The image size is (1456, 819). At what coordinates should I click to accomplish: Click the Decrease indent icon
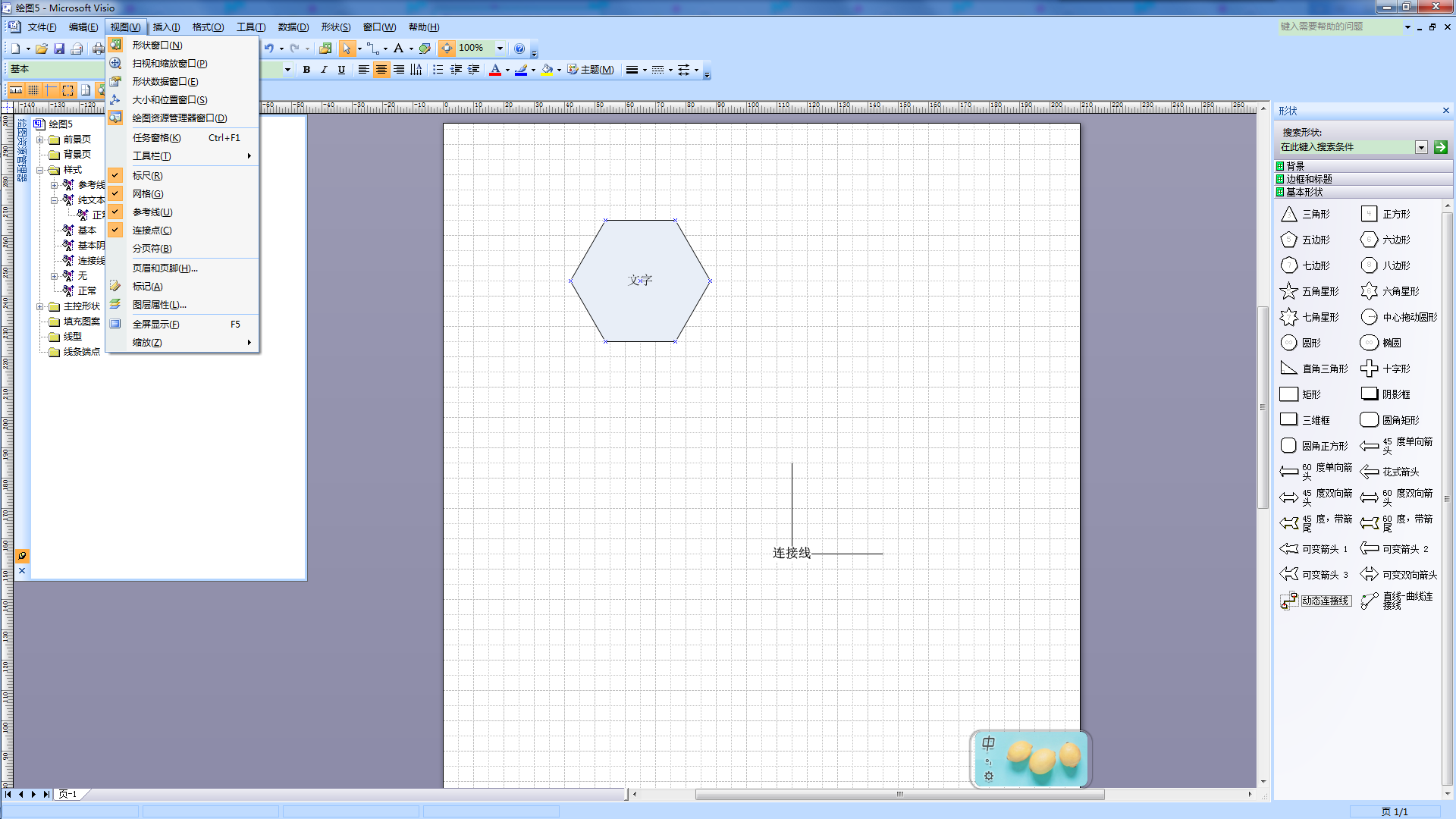tap(456, 70)
